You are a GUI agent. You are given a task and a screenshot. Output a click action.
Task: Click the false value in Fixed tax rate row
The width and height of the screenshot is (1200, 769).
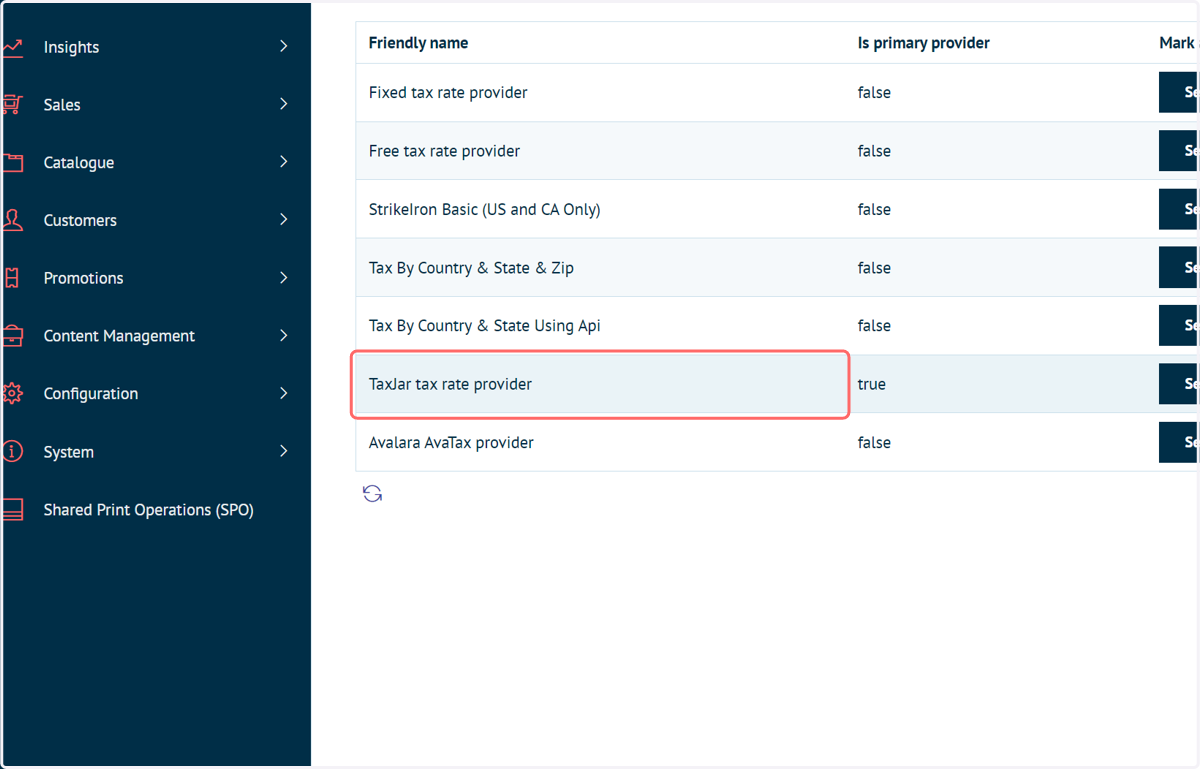coord(874,92)
